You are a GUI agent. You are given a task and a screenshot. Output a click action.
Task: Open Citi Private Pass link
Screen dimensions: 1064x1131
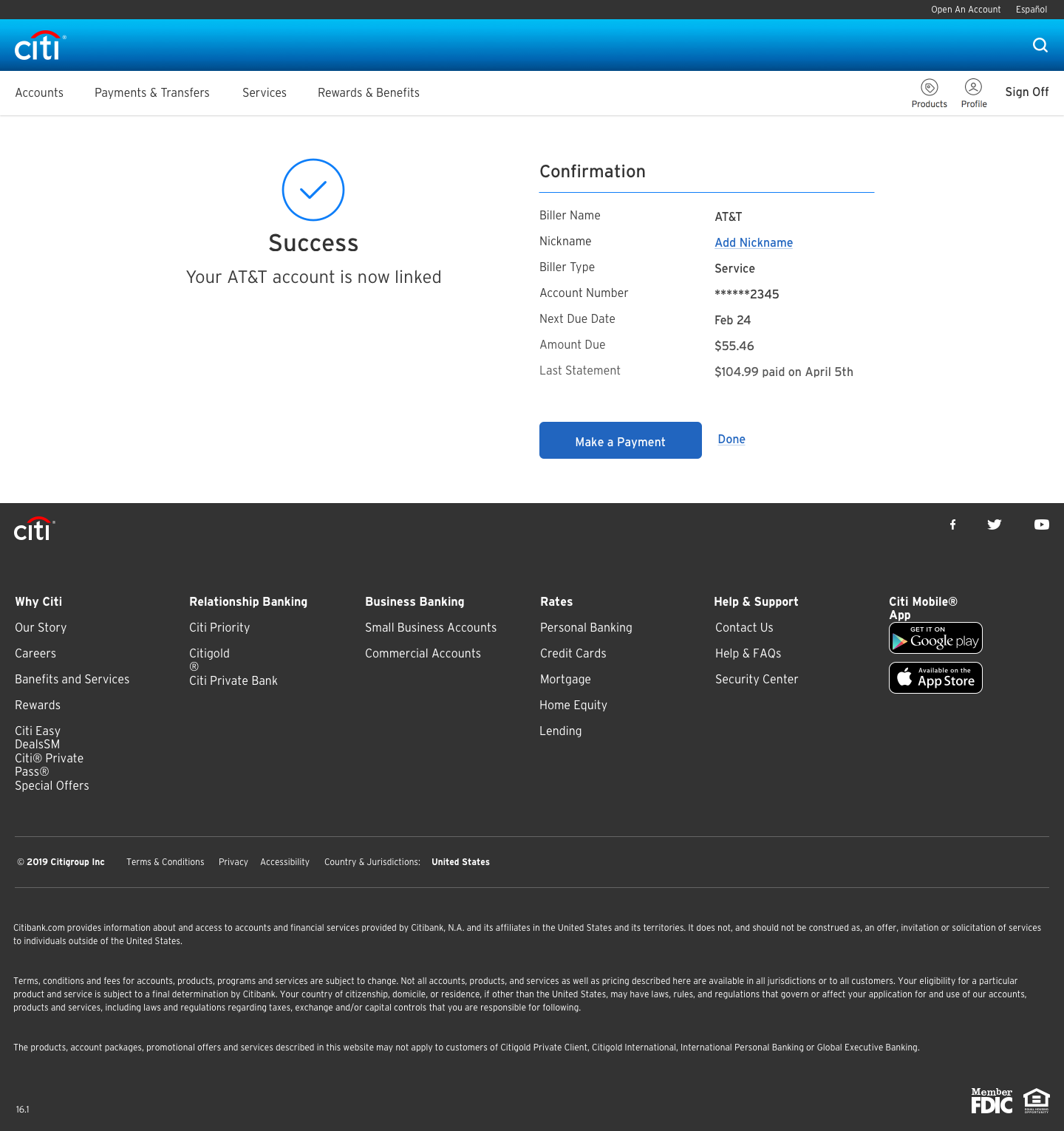[49, 765]
